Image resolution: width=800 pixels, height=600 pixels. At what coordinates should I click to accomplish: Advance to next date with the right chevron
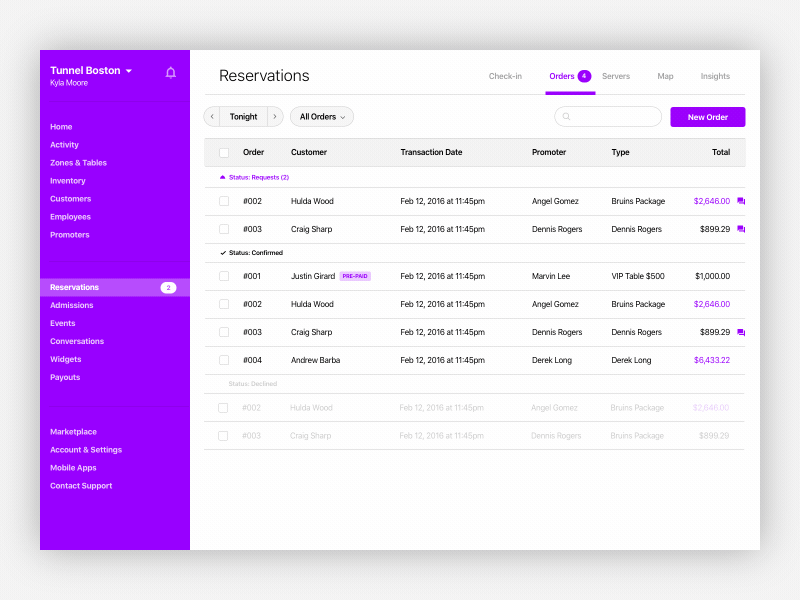[x=274, y=116]
